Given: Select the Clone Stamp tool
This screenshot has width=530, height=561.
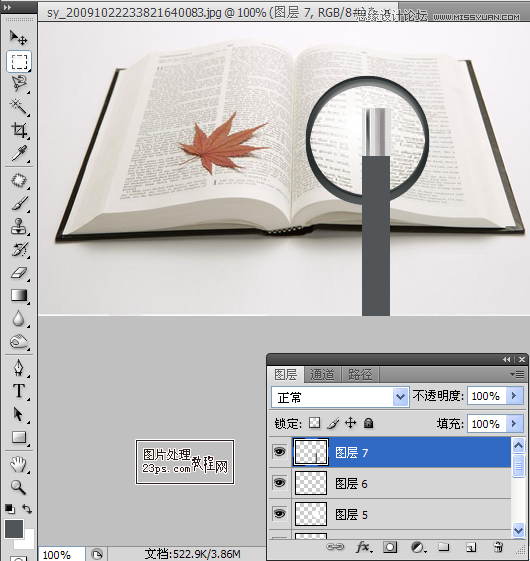Looking at the screenshot, I should click(x=18, y=227).
